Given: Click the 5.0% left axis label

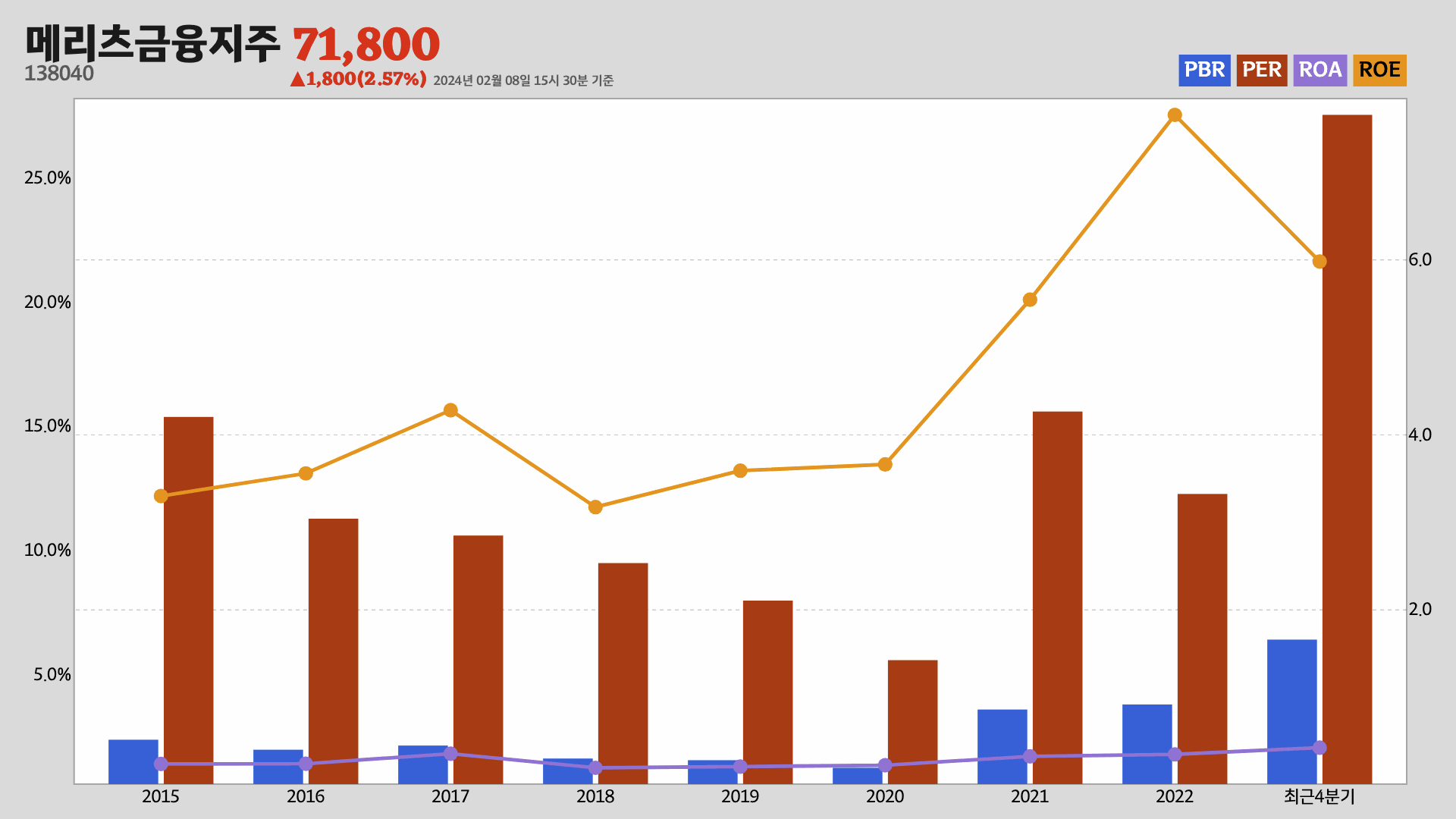Looking at the screenshot, I should click(x=52, y=675).
